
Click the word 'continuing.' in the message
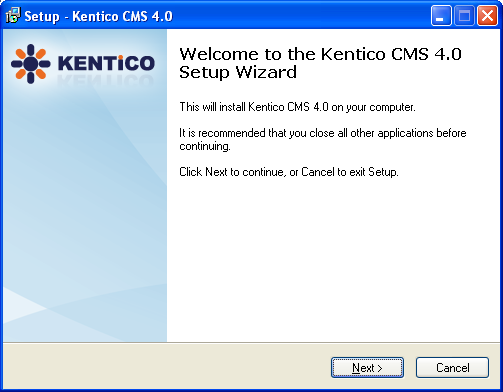205,146
